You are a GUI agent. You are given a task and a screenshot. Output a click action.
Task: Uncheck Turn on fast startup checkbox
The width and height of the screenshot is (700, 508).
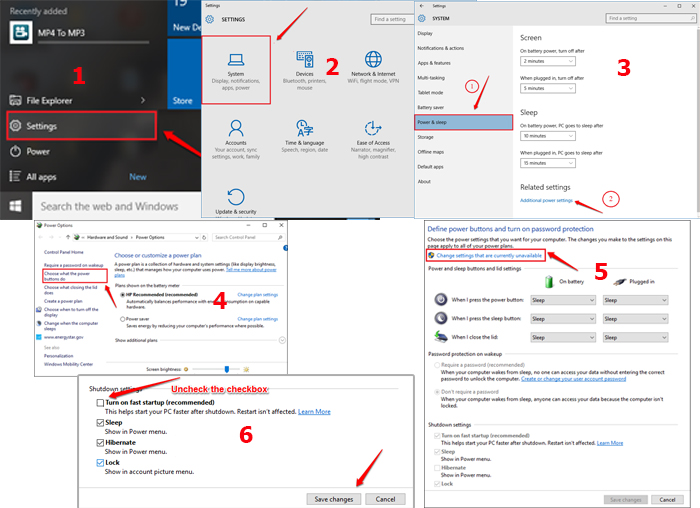(101, 402)
